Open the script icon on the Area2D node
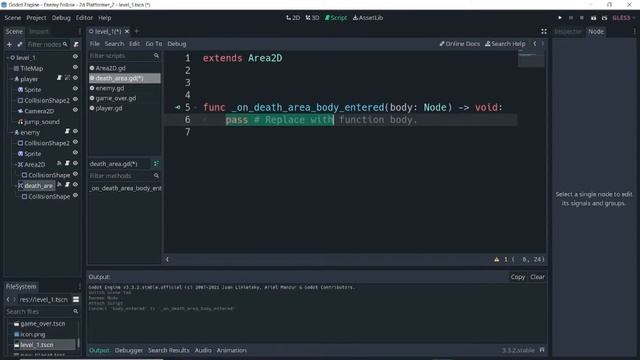This screenshot has height=360, width=640. tap(67, 163)
